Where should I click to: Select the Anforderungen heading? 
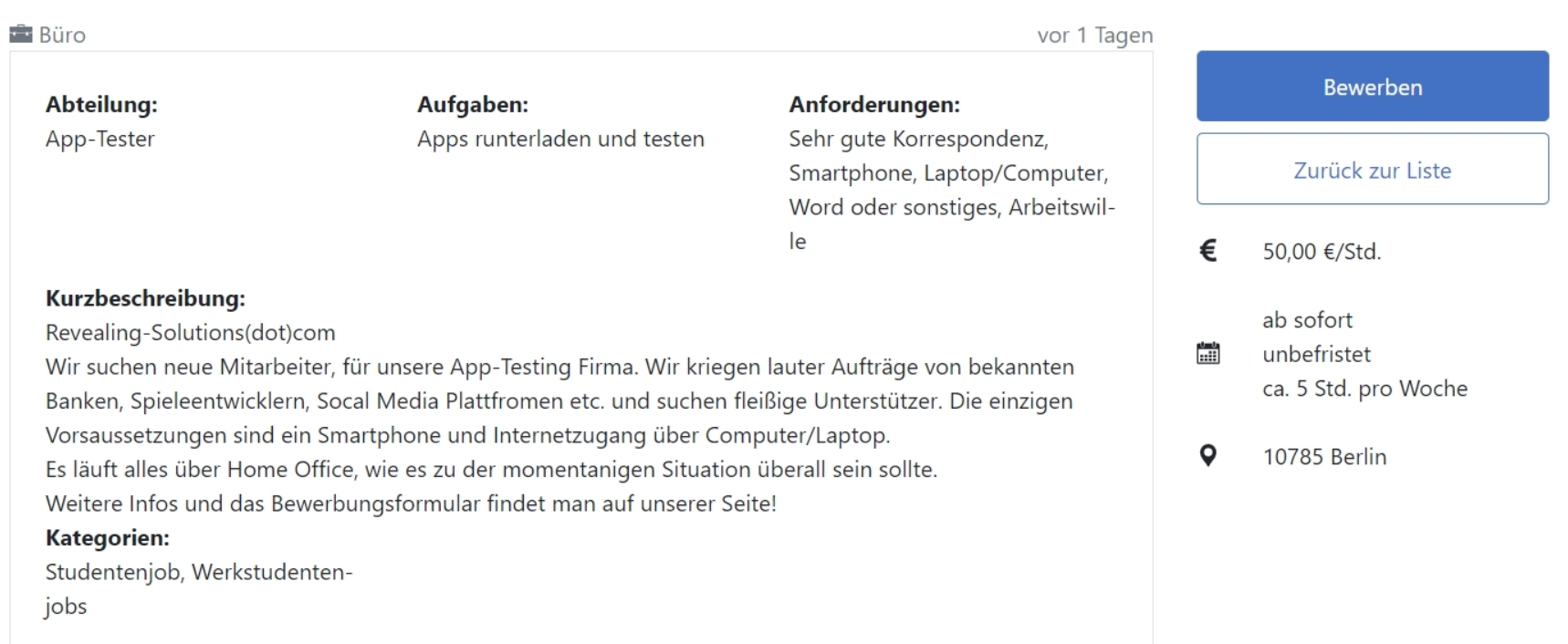coord(874,105)
